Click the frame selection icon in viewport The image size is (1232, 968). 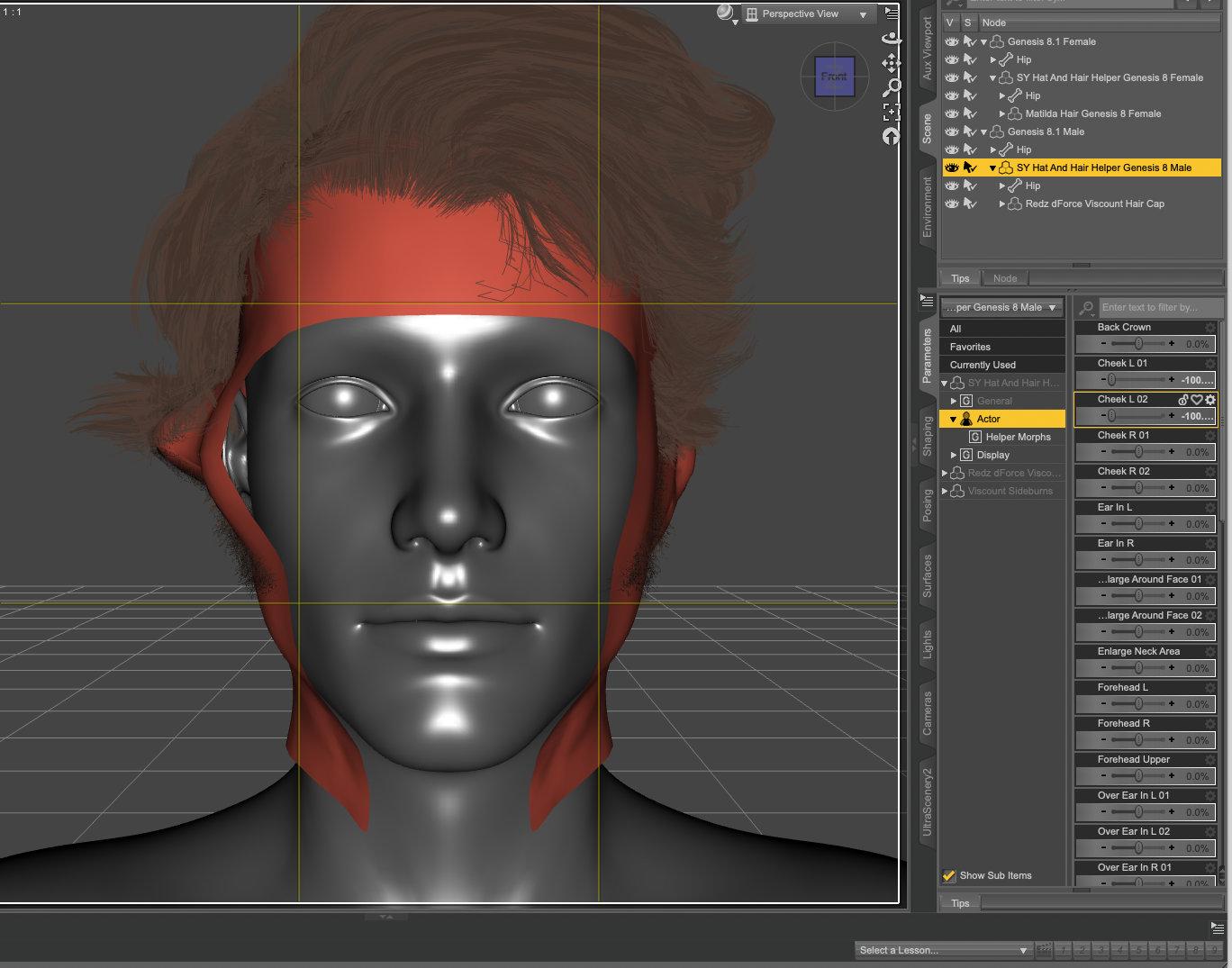tap(891, 112)
